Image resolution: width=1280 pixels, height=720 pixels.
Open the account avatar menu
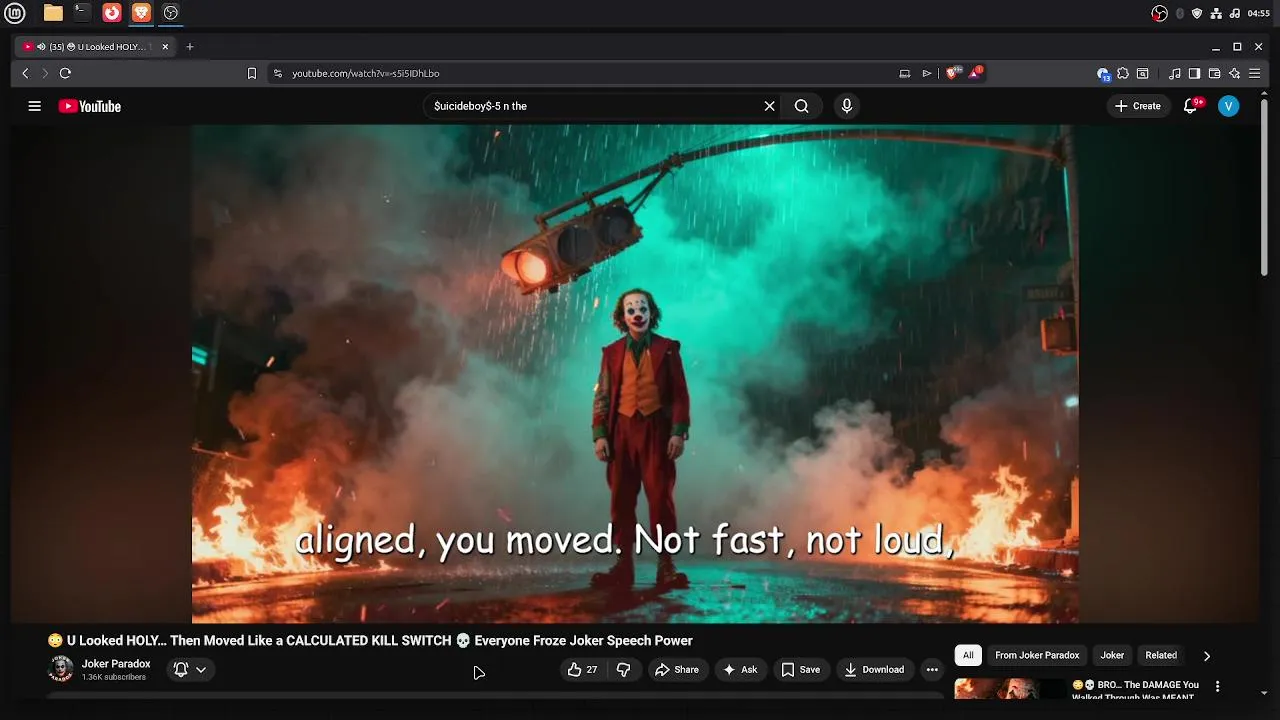(x=1229, y=106)
